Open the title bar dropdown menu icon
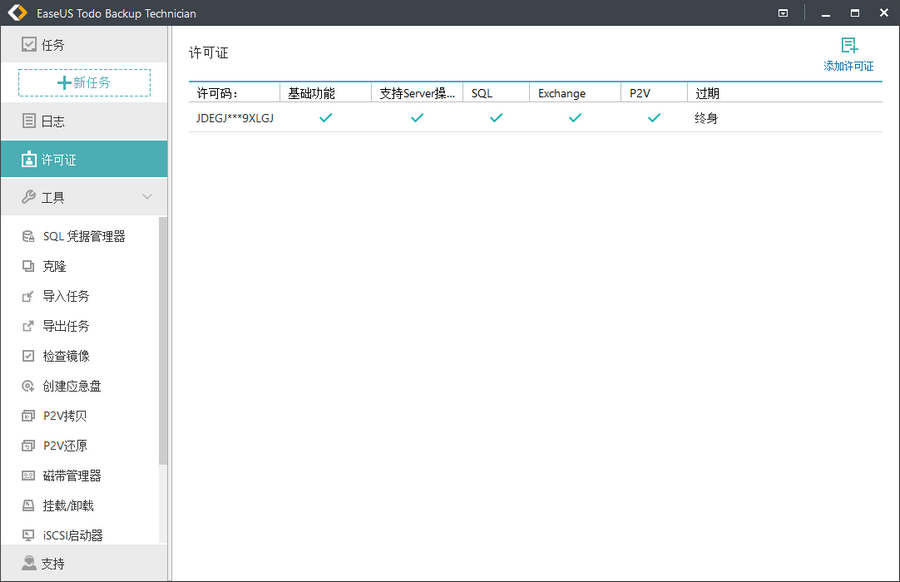Screen dimensions: 900x582 tap(783, 13)
